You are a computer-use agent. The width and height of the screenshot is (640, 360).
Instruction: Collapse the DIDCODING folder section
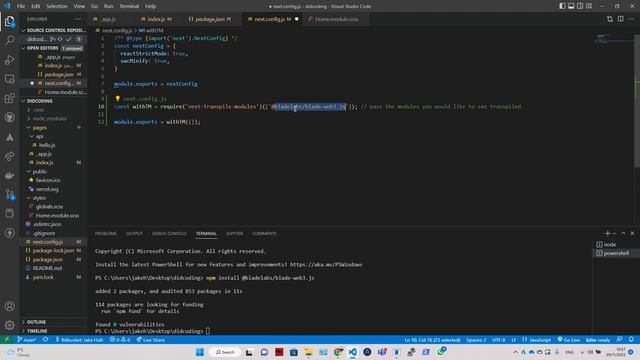pos(53,101)
